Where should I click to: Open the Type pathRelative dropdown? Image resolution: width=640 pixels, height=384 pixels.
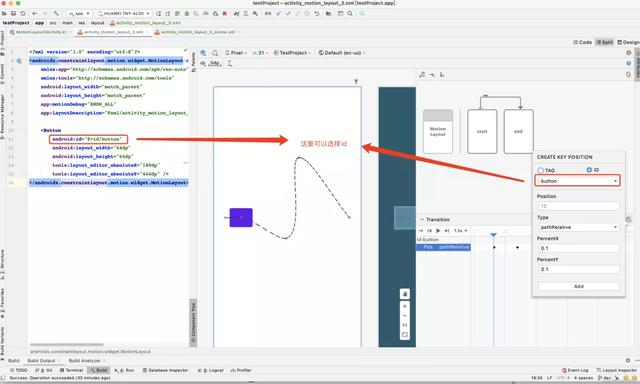[x=578, y=227]
